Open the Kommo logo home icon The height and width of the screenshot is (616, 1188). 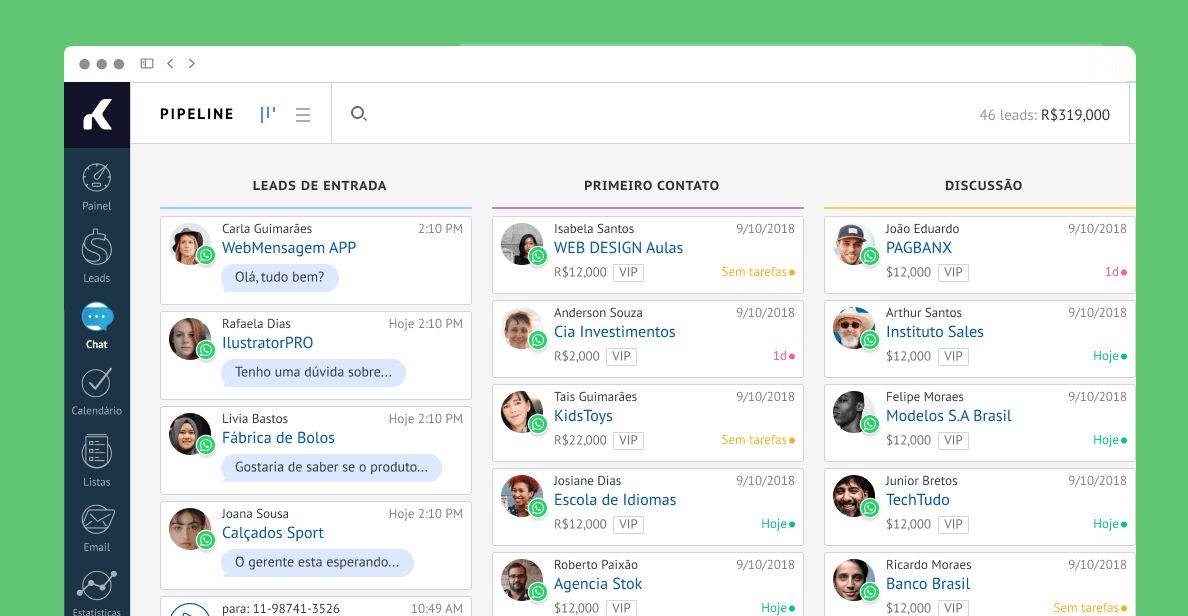pyautogui.click(x=97, y=114)
